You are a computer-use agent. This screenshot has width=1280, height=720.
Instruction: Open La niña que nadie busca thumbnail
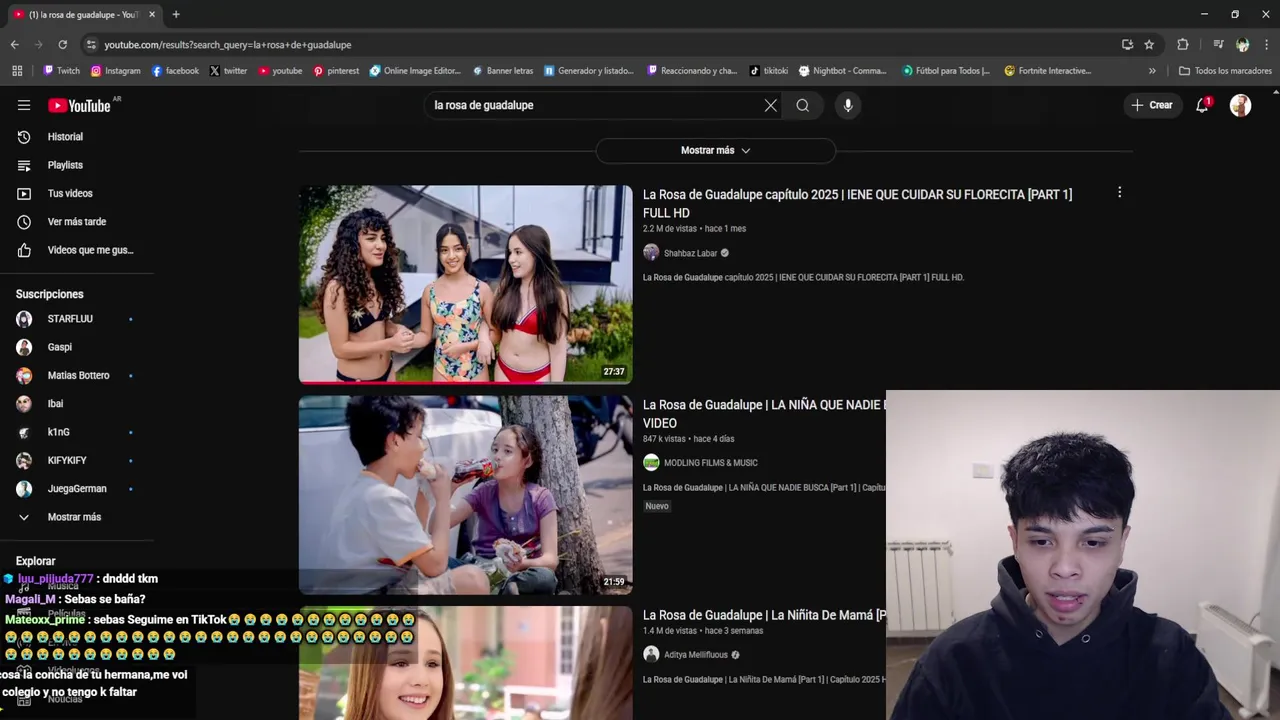(466, 494)
